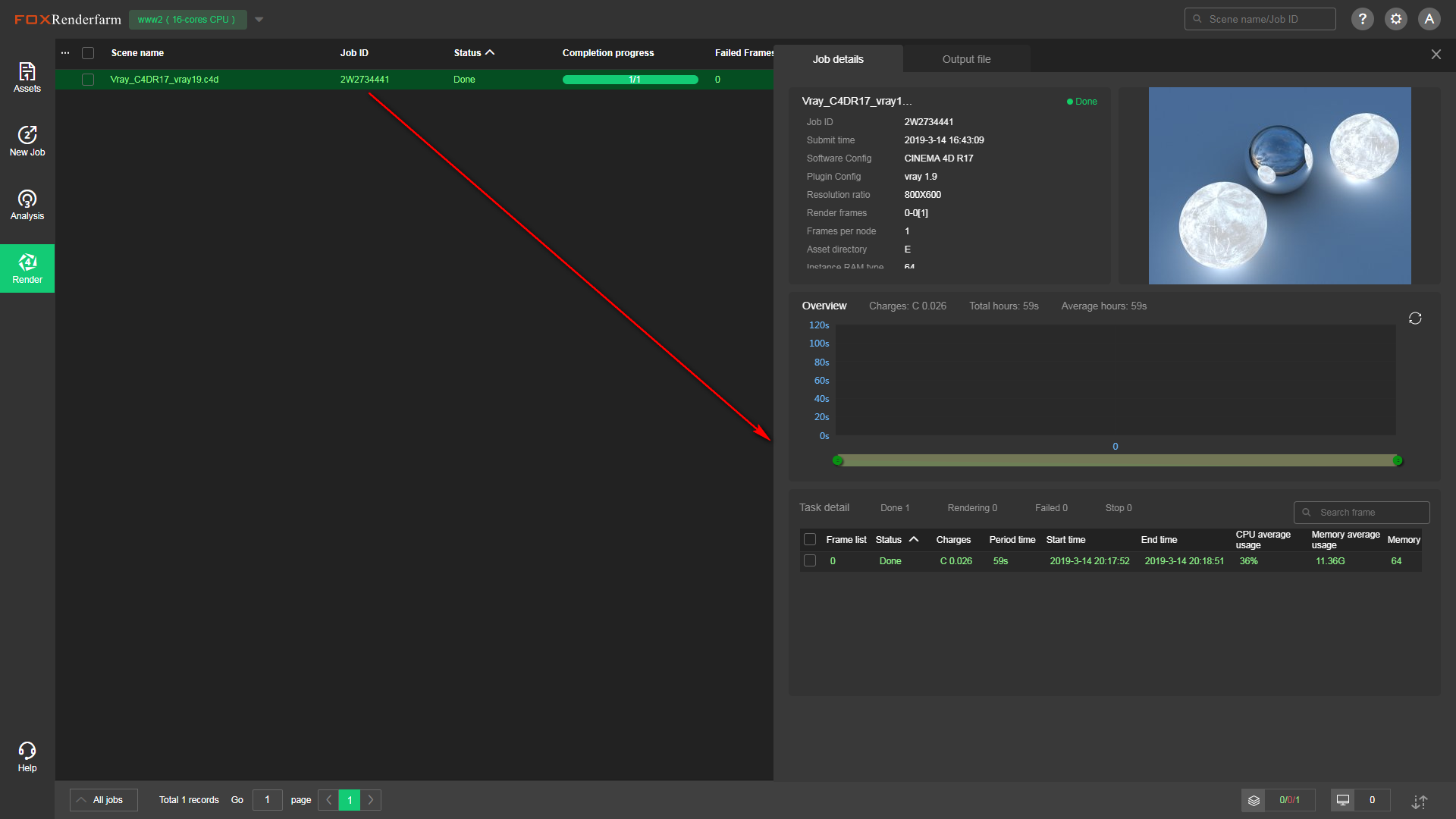Screen dimensions: 1456x819
Task: Click the transfer list icon at bottom right
Action: pos(1420,802)
